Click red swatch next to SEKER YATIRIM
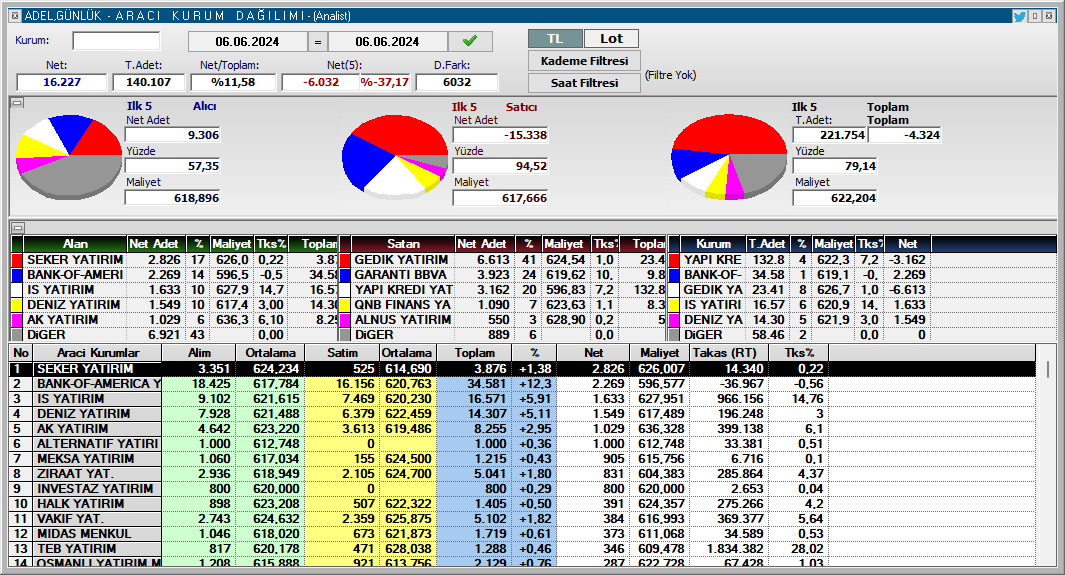Viewport: 1065px width, 575px height. [18, 260]
